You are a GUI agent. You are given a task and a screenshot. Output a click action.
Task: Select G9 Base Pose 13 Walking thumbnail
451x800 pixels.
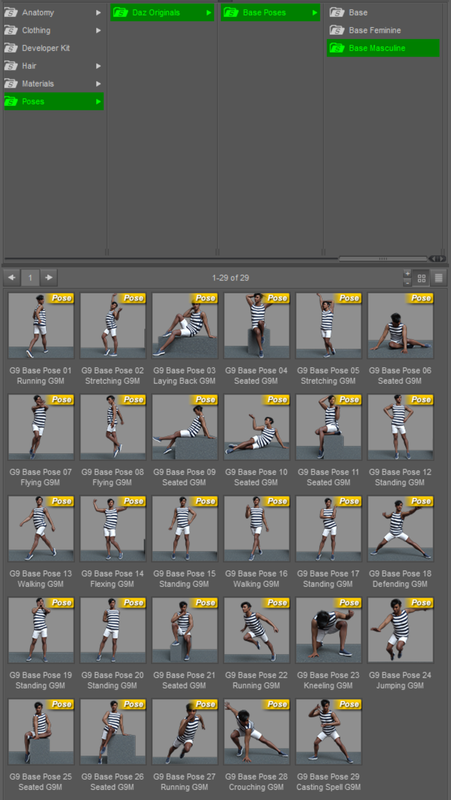click(41, 529)
